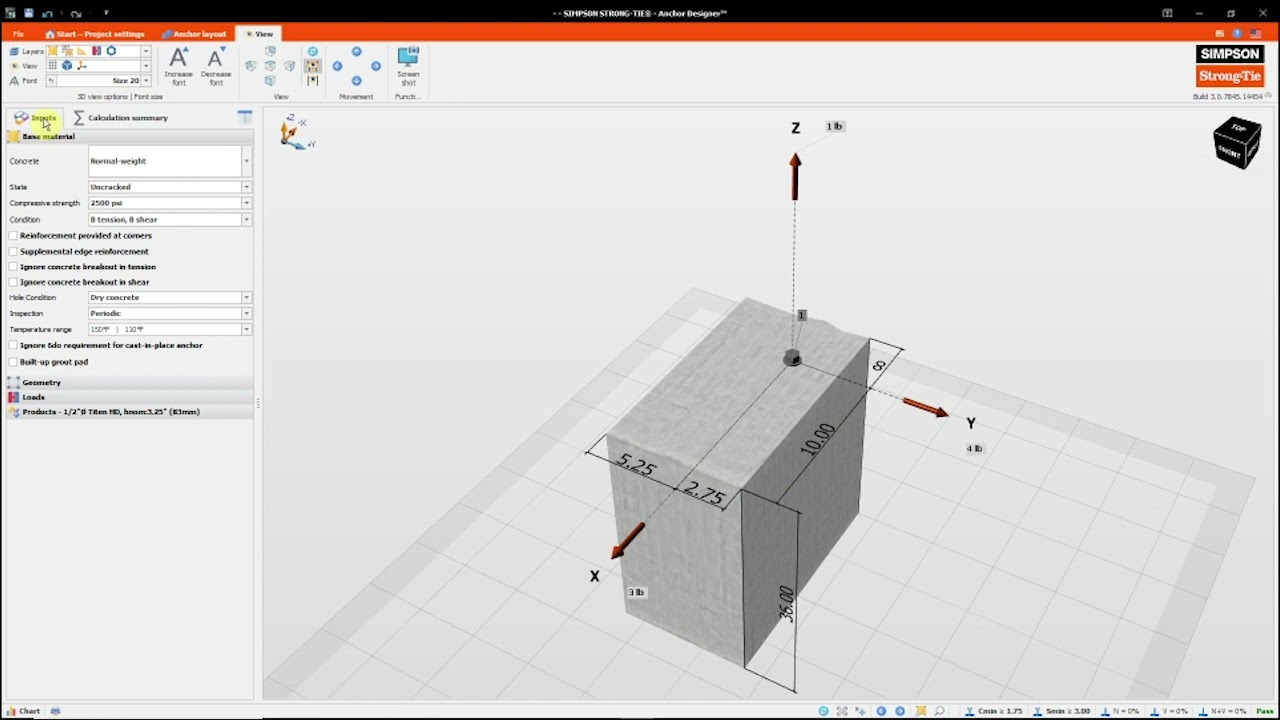
Task: Click the Decrease font icon
Action: [x=215, y=66]
